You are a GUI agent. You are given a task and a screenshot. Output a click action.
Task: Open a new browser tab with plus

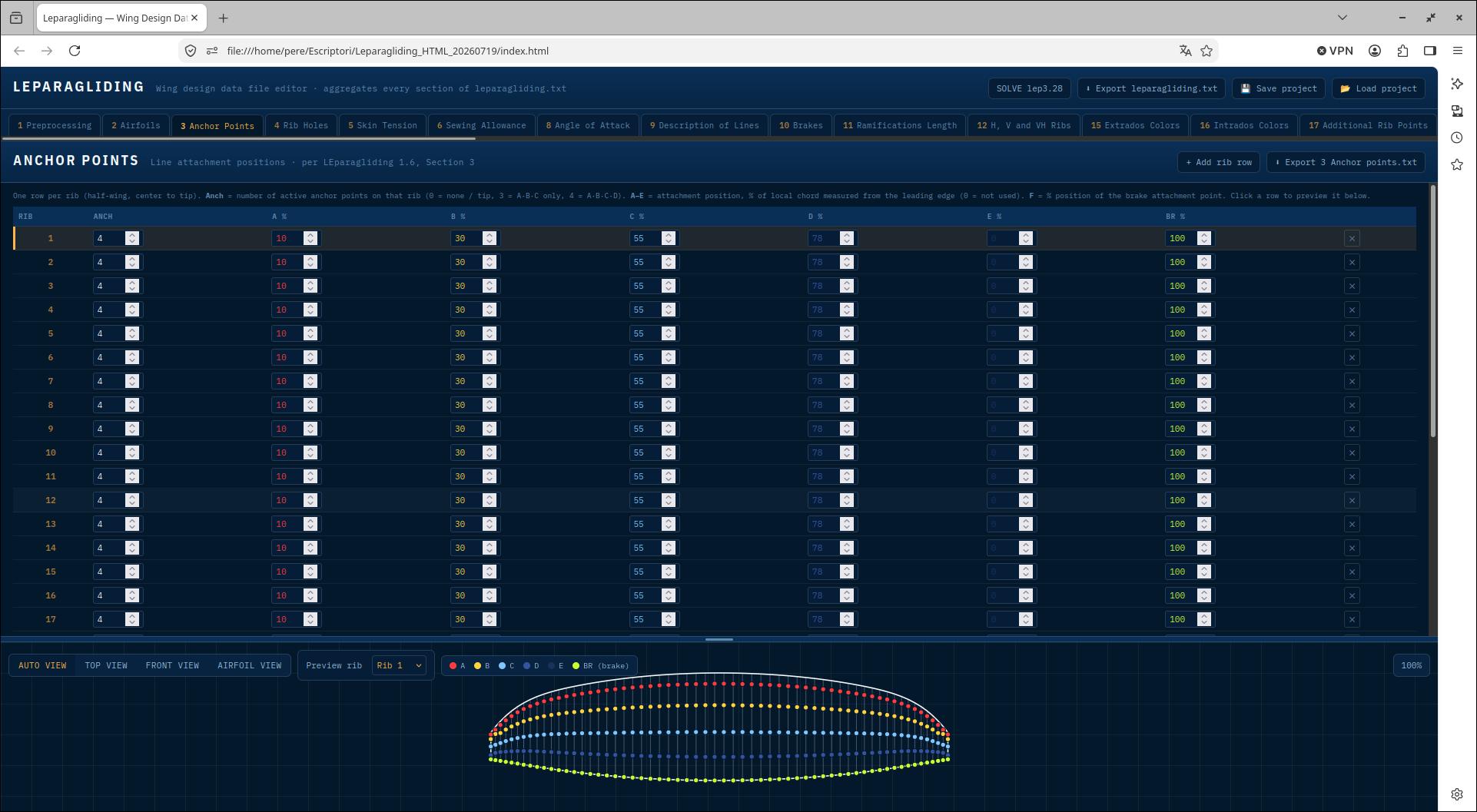point(223,18)
